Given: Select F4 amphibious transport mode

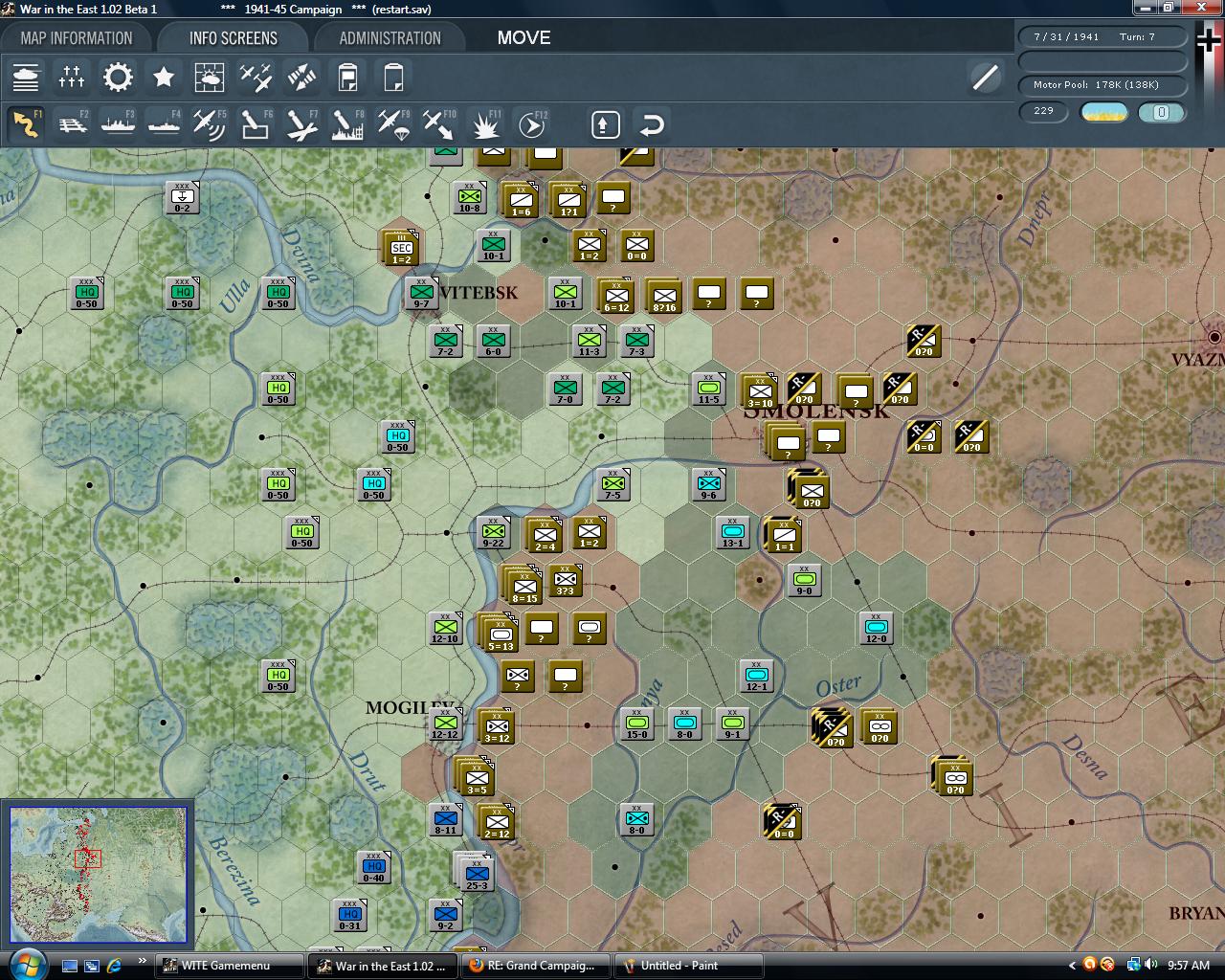Looking at the screenshot, I should pyautogui.click(x=164, y=124).
